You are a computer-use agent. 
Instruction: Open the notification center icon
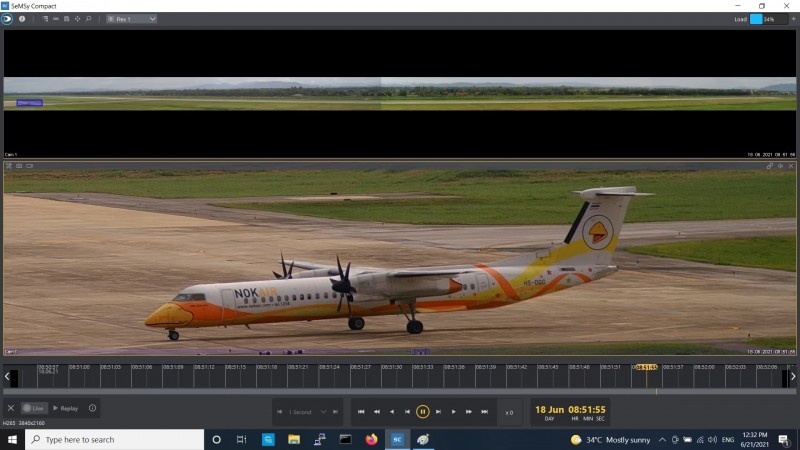pyautogui.click(x=784, y=439)
